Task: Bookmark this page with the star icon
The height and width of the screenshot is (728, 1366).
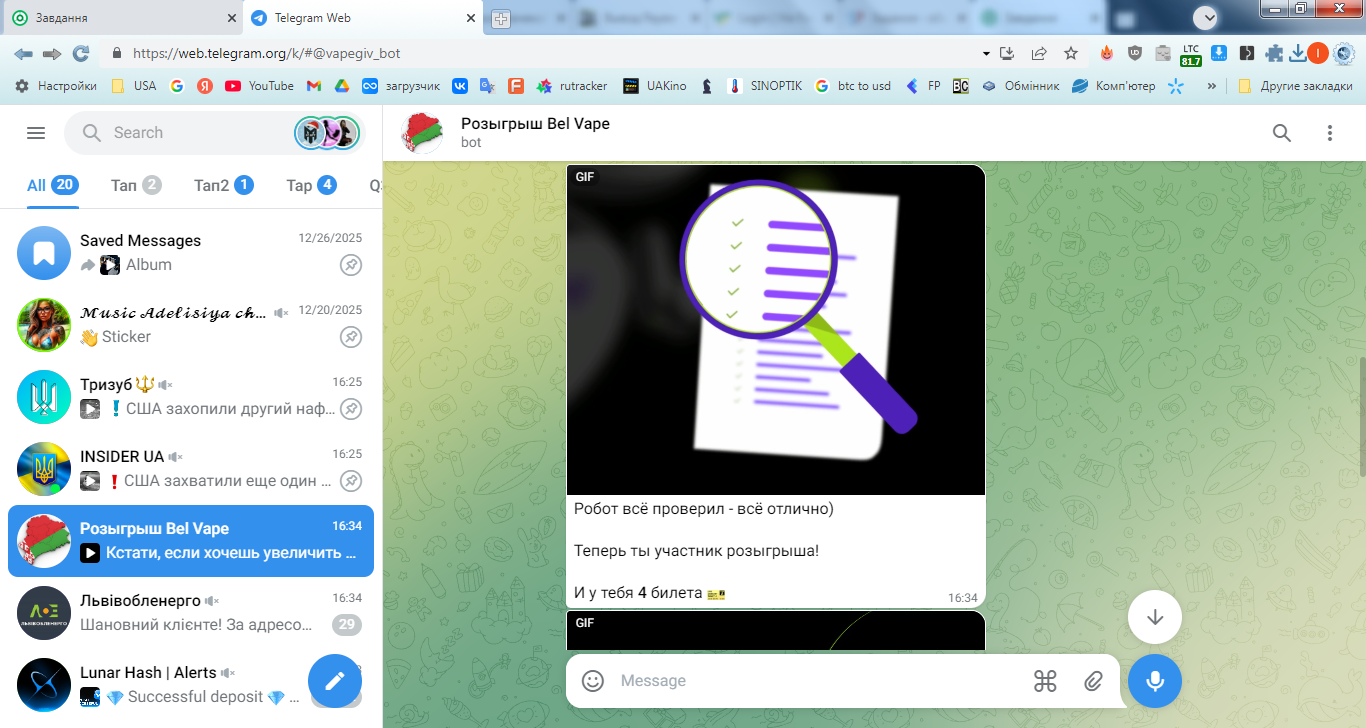Action: (x=1071, y=53)
